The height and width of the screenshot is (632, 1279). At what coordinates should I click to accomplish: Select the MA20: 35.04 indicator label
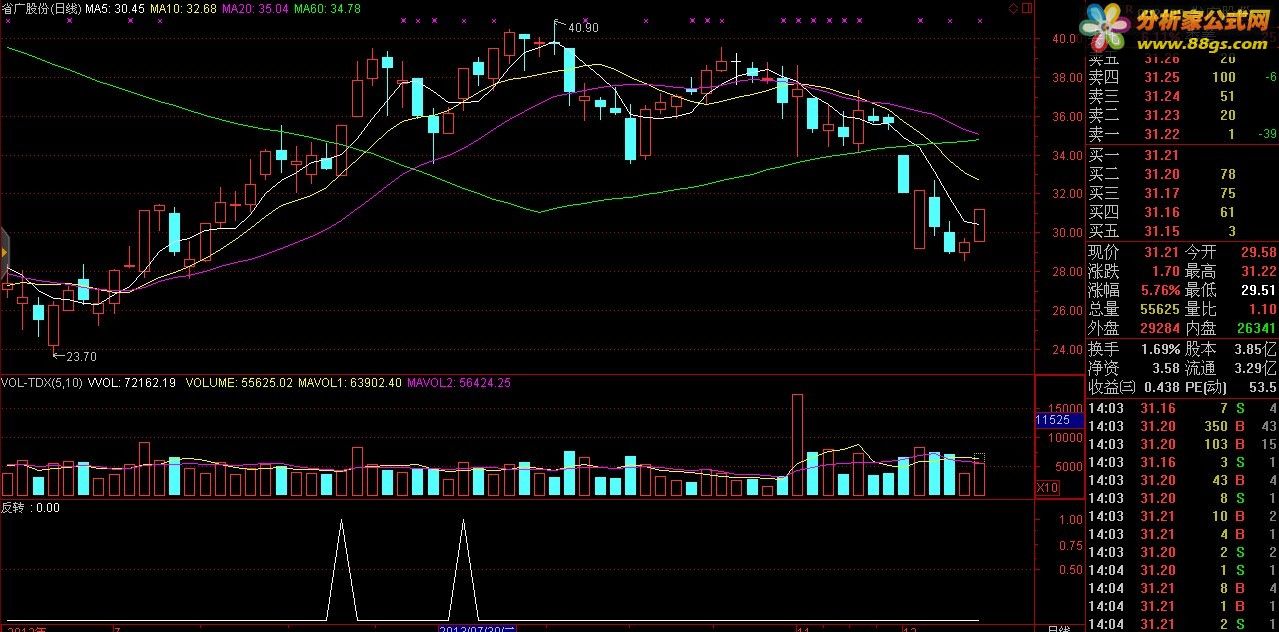point(256,8)
